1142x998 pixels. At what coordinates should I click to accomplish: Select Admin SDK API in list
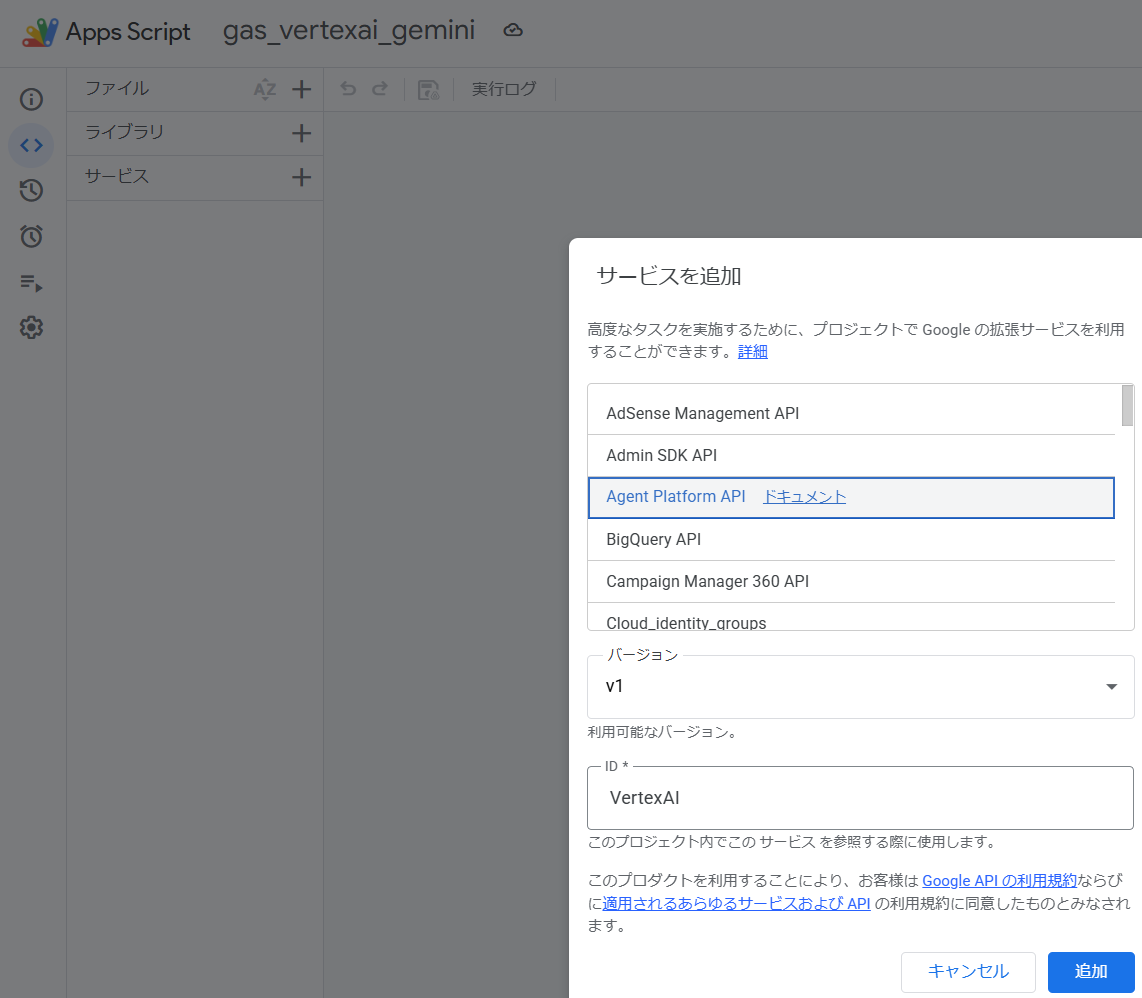click(x=851, y=455)
